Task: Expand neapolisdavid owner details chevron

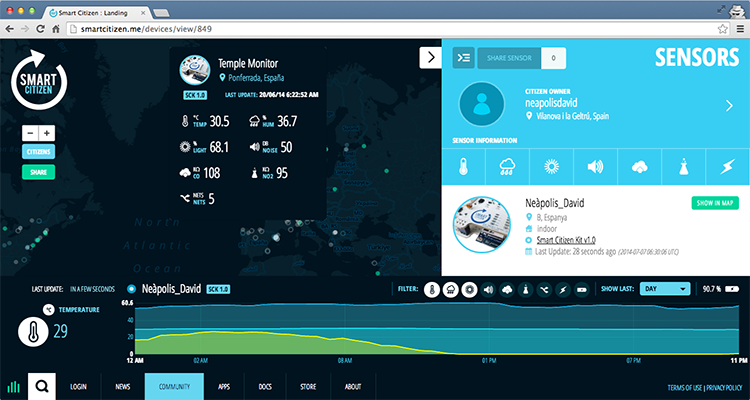Action: (729, 106)
